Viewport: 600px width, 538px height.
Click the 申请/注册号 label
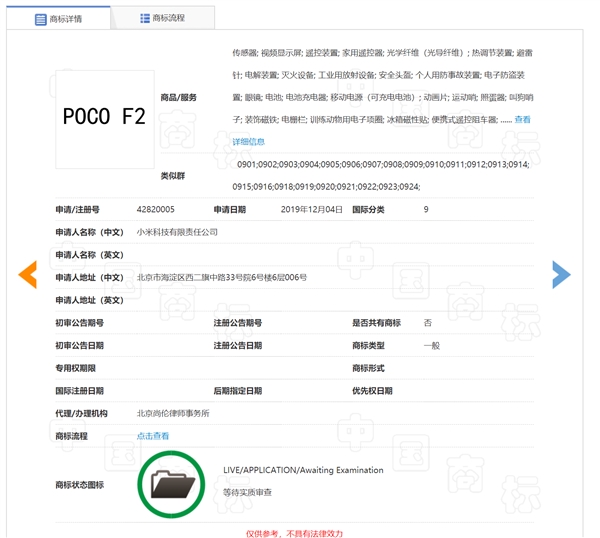click(x=77, y=210)
